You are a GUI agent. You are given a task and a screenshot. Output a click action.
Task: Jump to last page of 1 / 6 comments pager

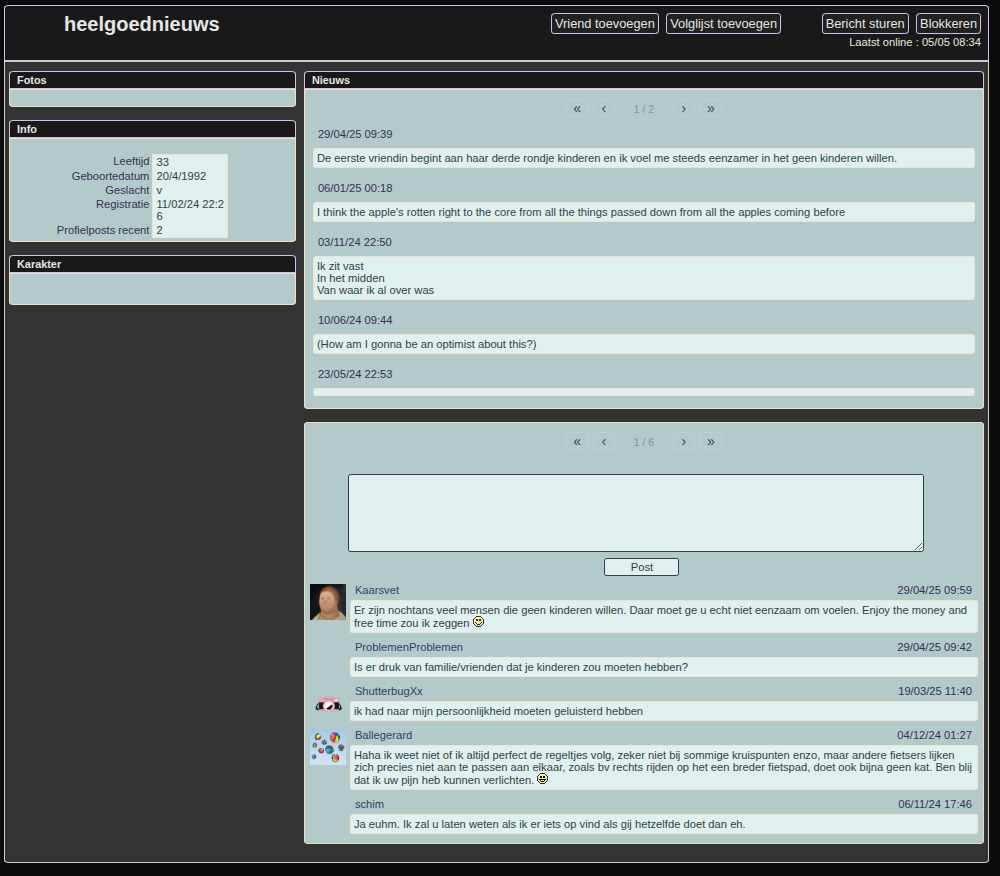[x=710, y=441]
